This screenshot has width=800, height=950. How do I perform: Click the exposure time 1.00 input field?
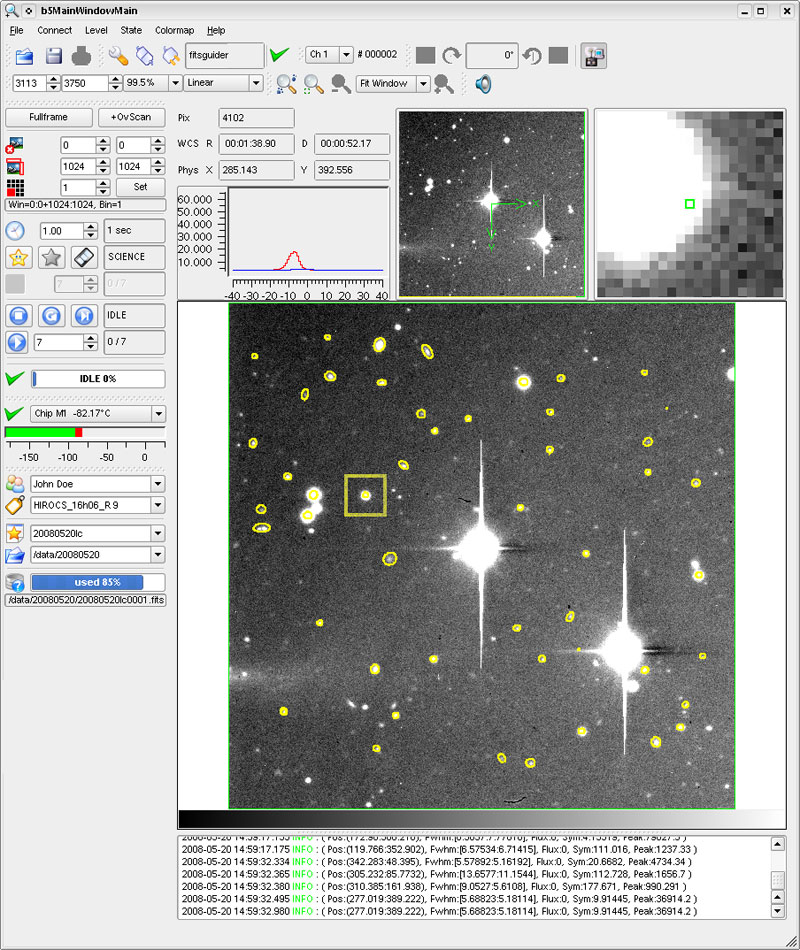click(60, 231)
